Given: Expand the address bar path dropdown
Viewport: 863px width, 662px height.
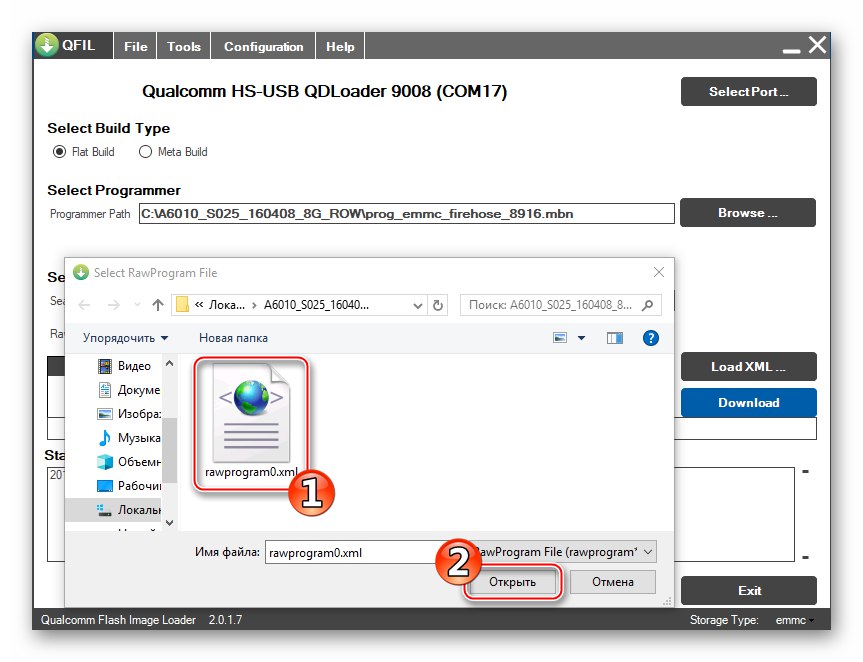Looking at the screenshot, I should pyautogui.click(x=418, y=305).
